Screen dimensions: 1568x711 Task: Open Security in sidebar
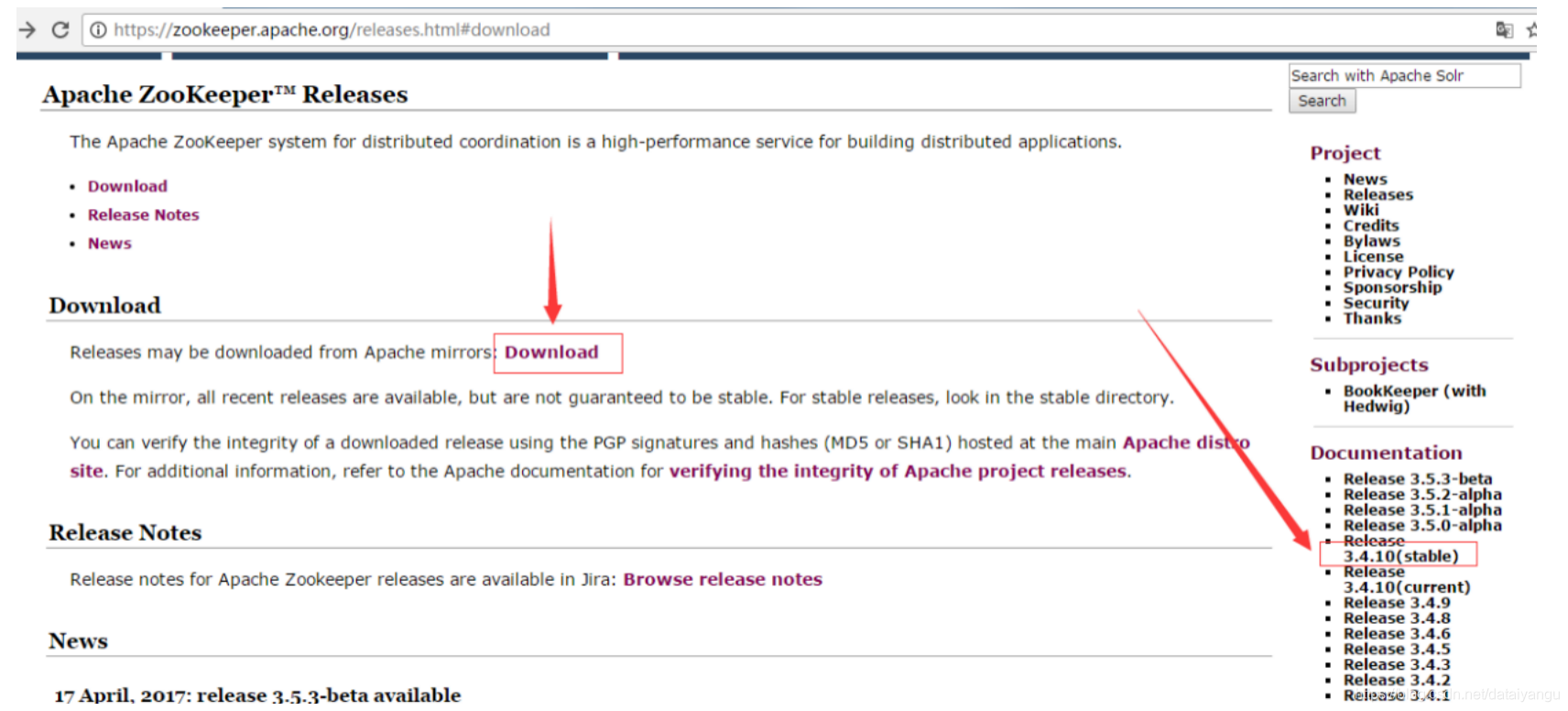click(1376, 304)
